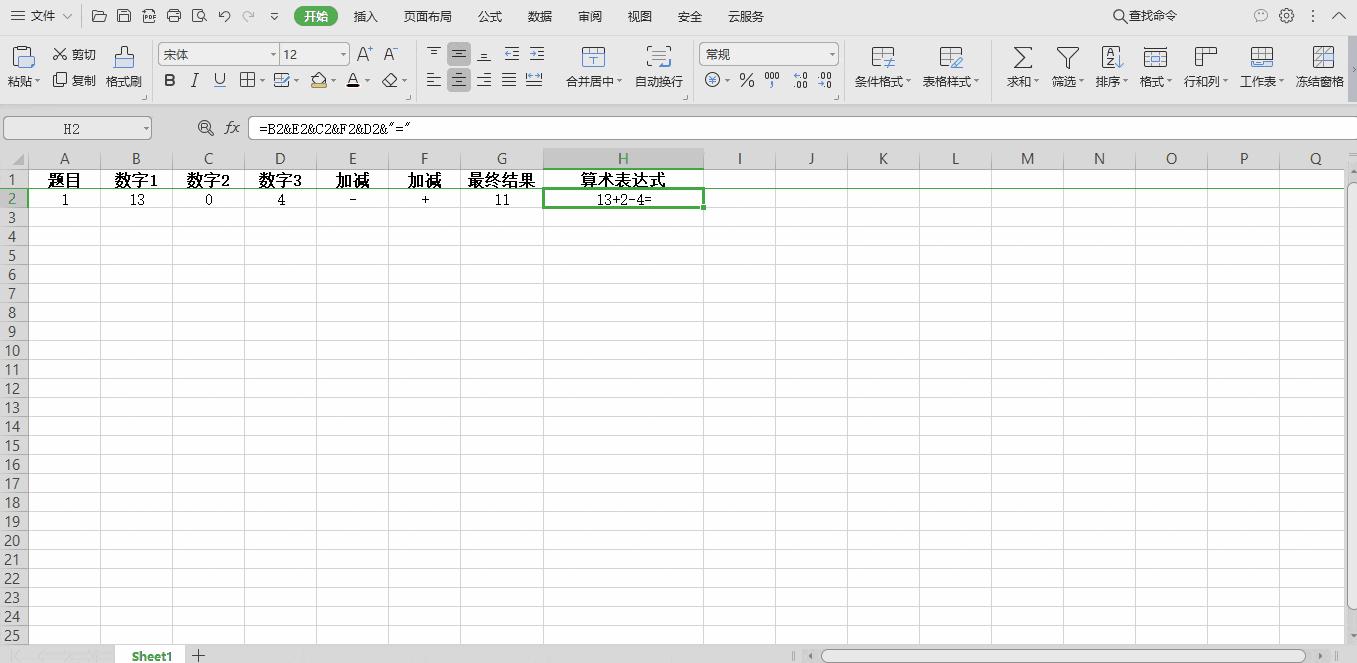This screenshot has width=1357, height=663.
Task: Toggle italic formatting
Action: click(194, 81)
